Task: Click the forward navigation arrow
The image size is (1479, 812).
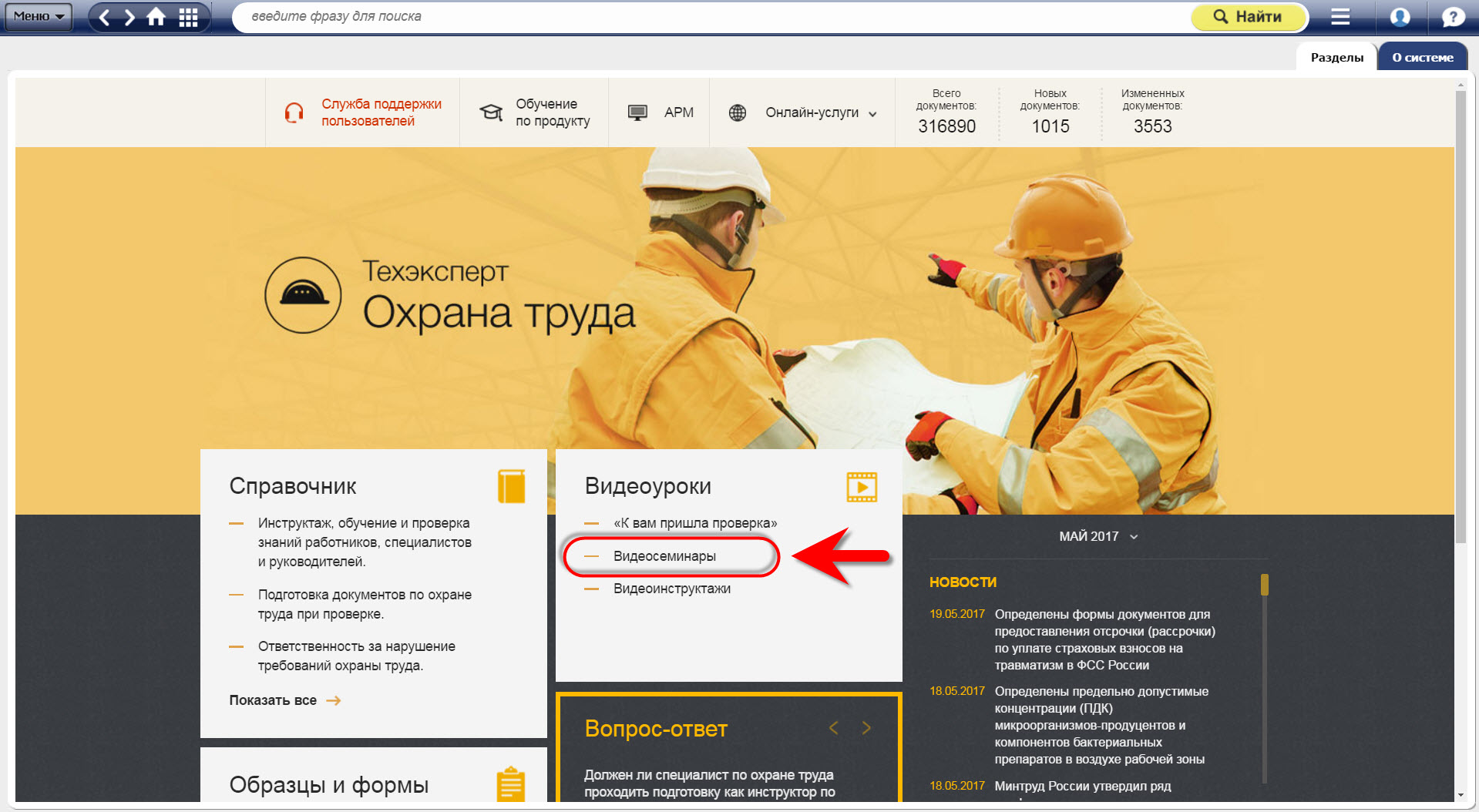Action: point(129,17)
